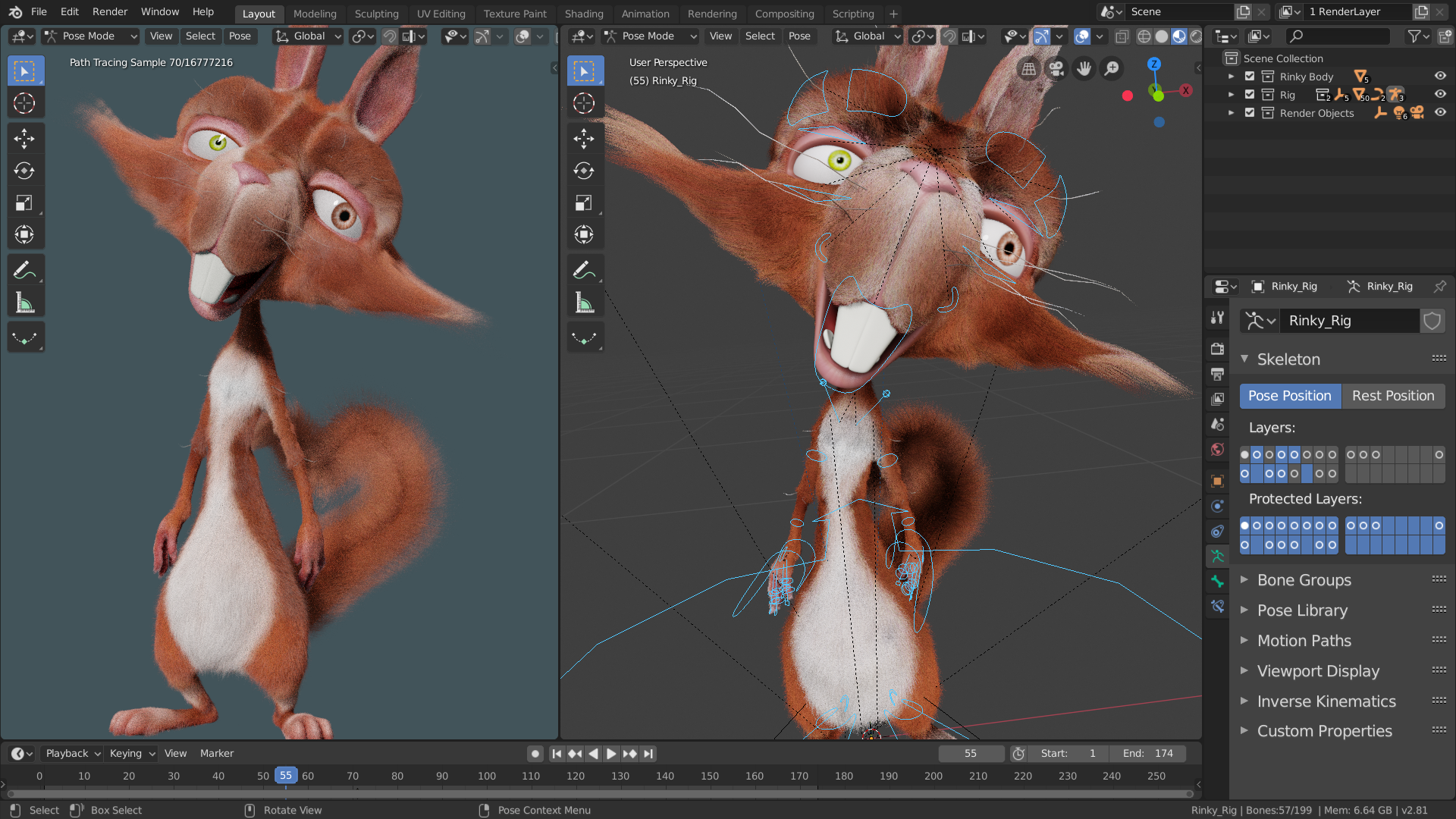
Task: Click the red X axis gizmo ball
Action: pos(1185,90)
